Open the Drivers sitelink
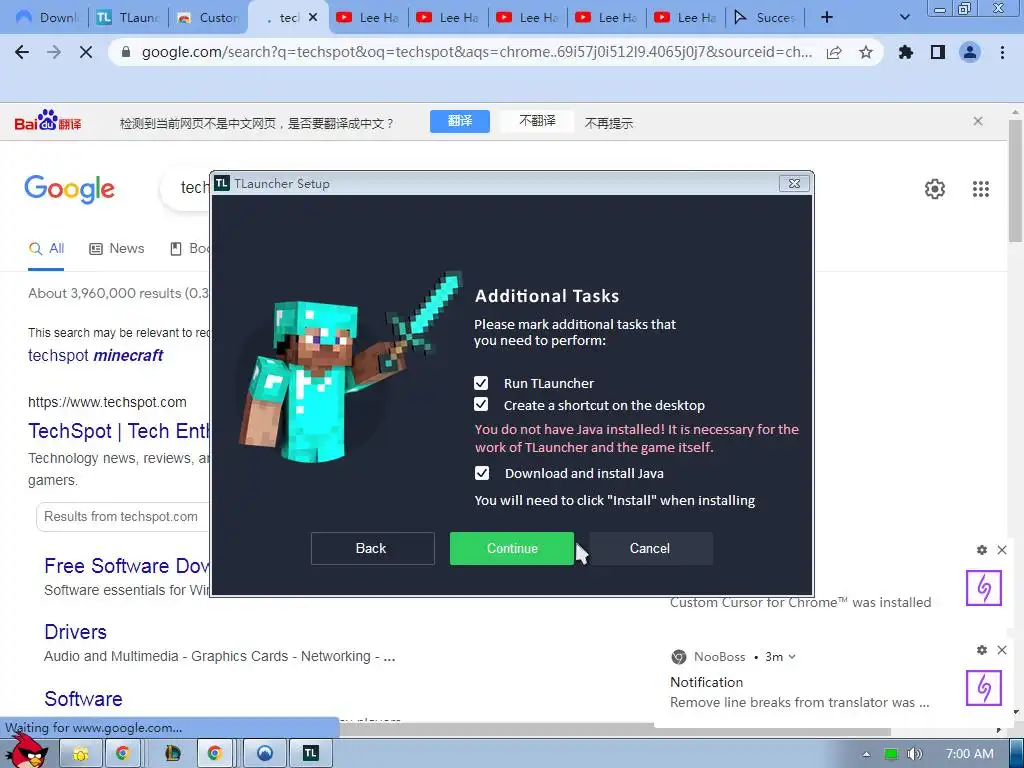Screen dimensions: 1024x768 point(75,632)
